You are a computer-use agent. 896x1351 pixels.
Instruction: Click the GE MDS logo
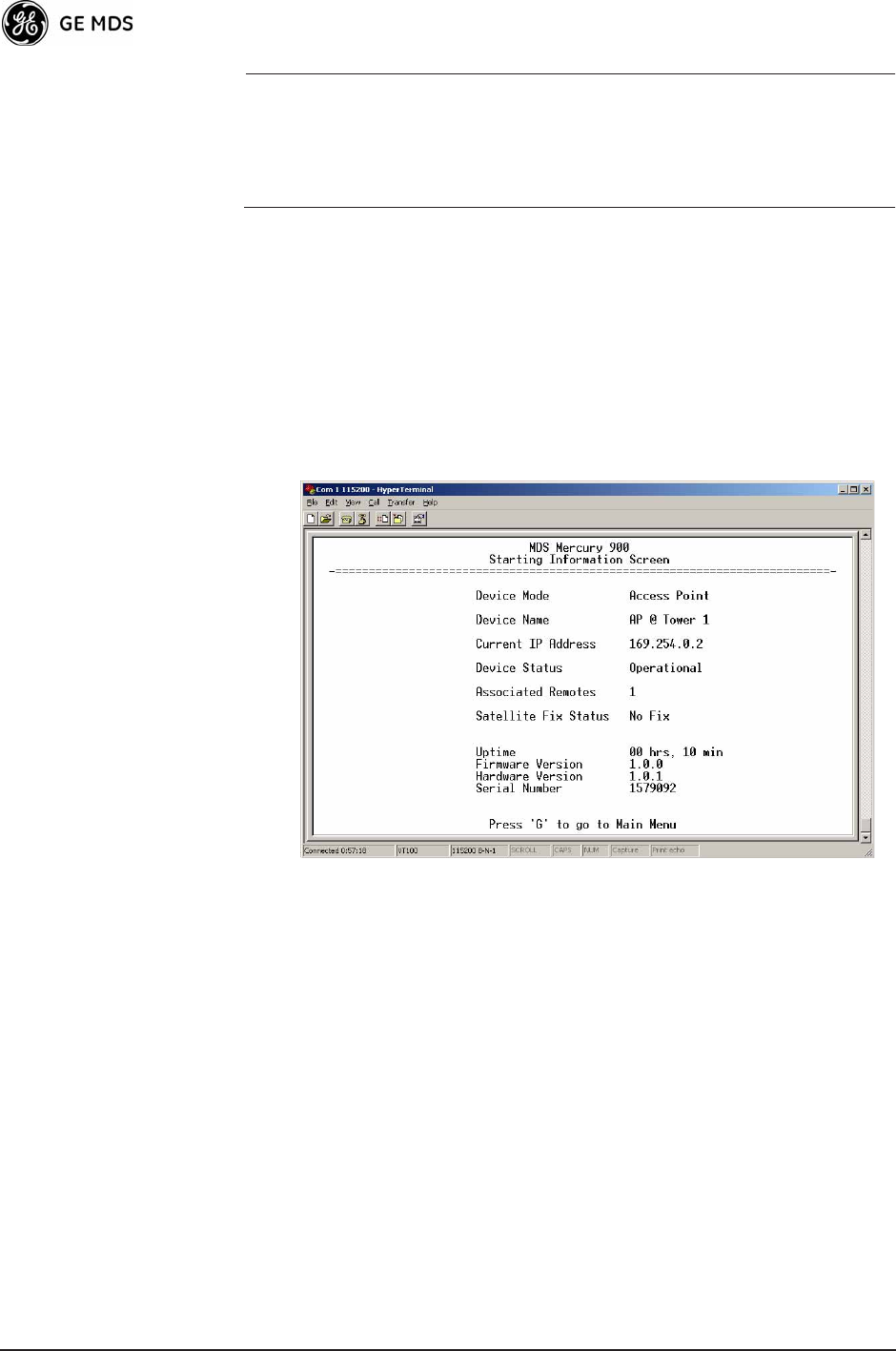coord(69,24)
